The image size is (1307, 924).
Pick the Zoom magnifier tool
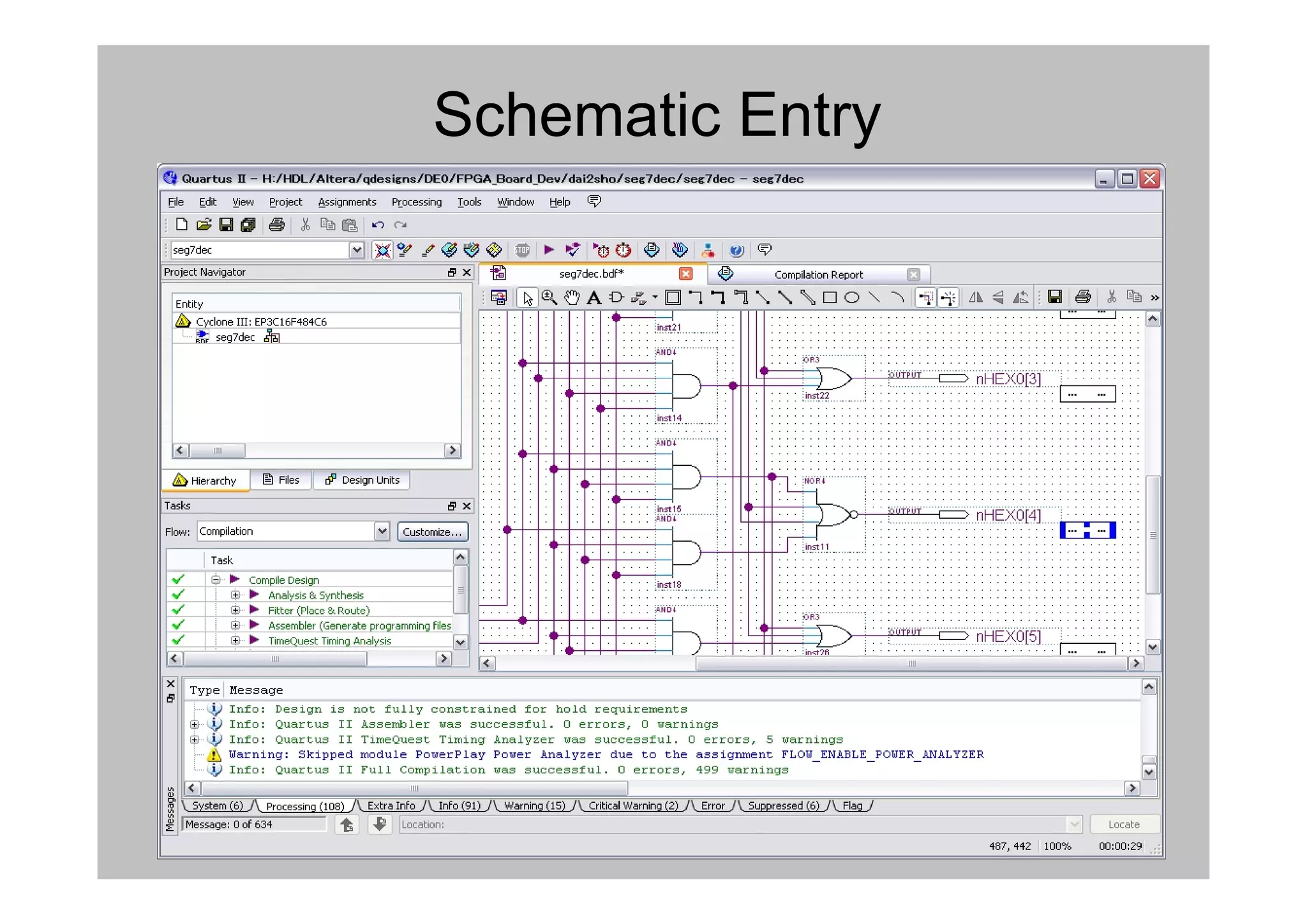(x=549, y=297)
